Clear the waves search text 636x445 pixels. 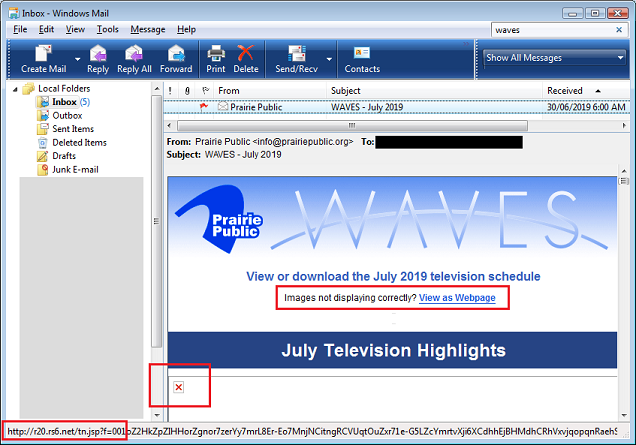click(x=619, y=30)
